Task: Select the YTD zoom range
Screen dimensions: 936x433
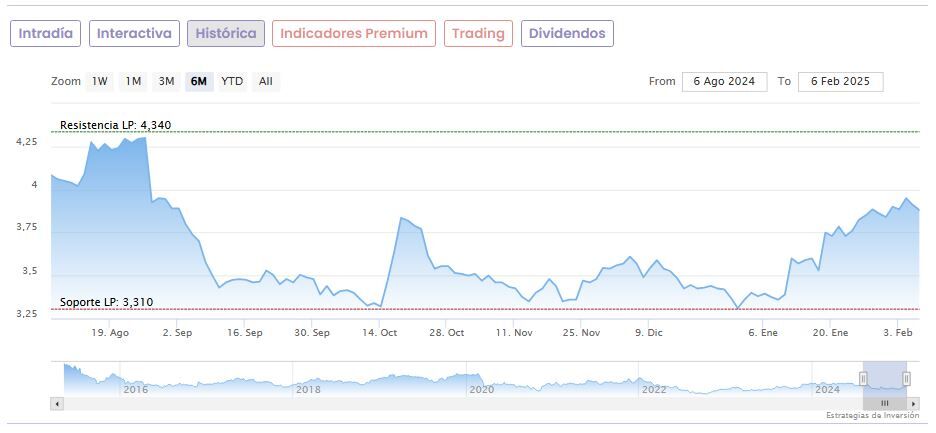Action: pyautogui.click(x=232, y=81)
